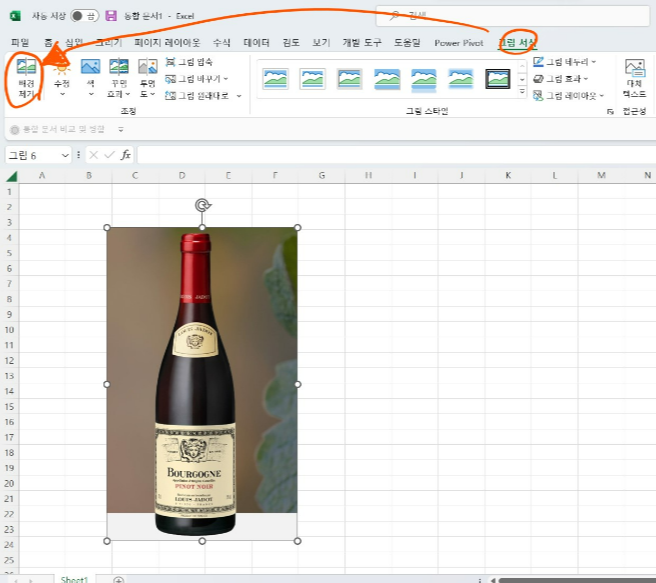This screenshot has width=656, height=583.
Task: Open the 수정 (Corrections) picture menu
Action: [62, 78]
